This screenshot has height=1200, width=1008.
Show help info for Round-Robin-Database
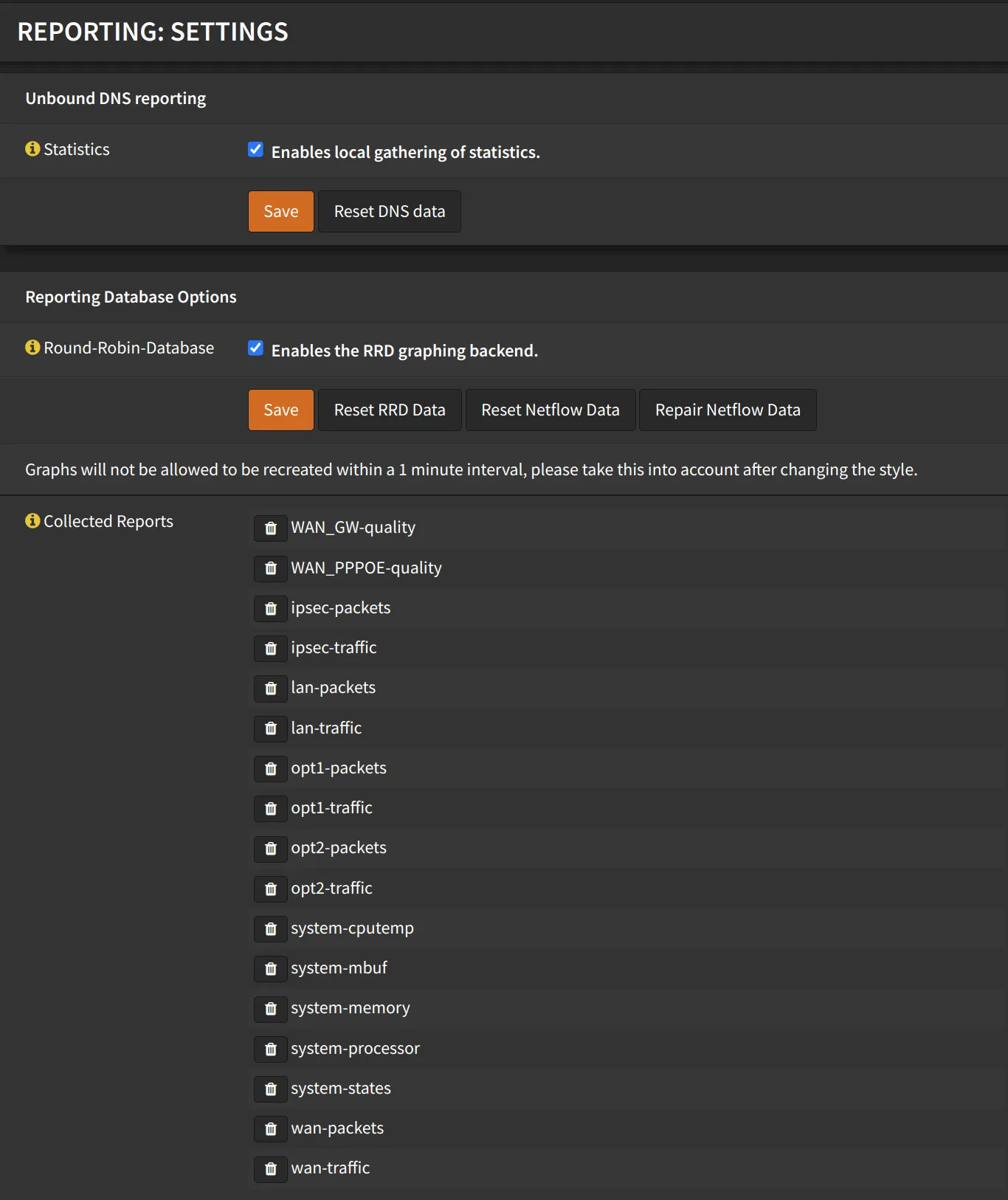point(32,348)
